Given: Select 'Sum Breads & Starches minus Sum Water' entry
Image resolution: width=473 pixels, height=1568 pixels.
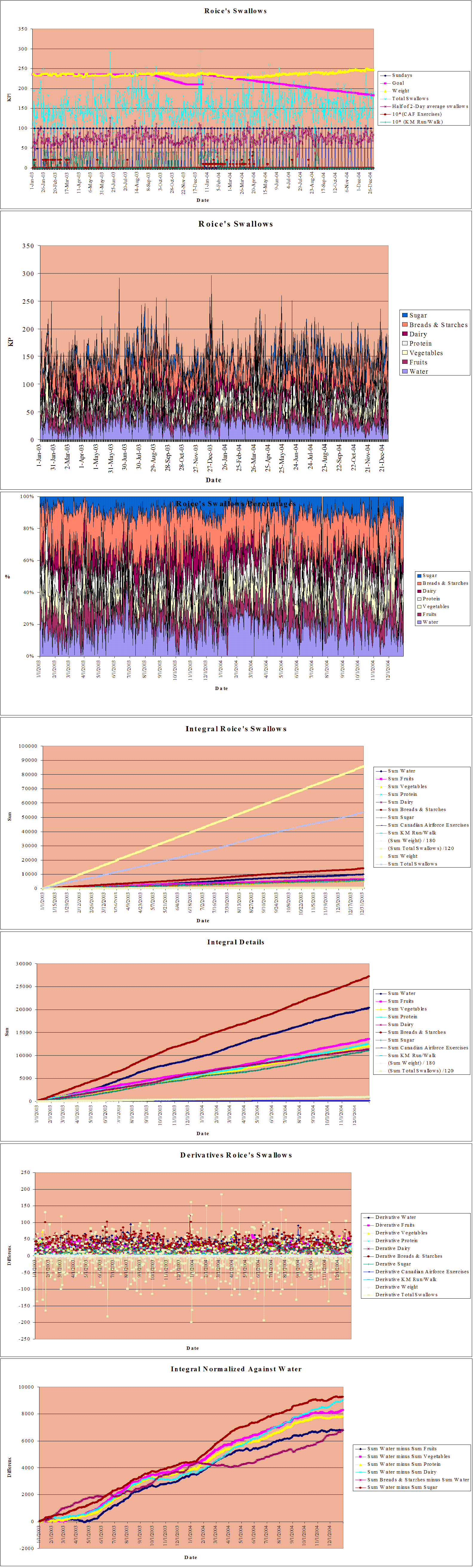Looking at the screenshot, I should (418, 1480).
